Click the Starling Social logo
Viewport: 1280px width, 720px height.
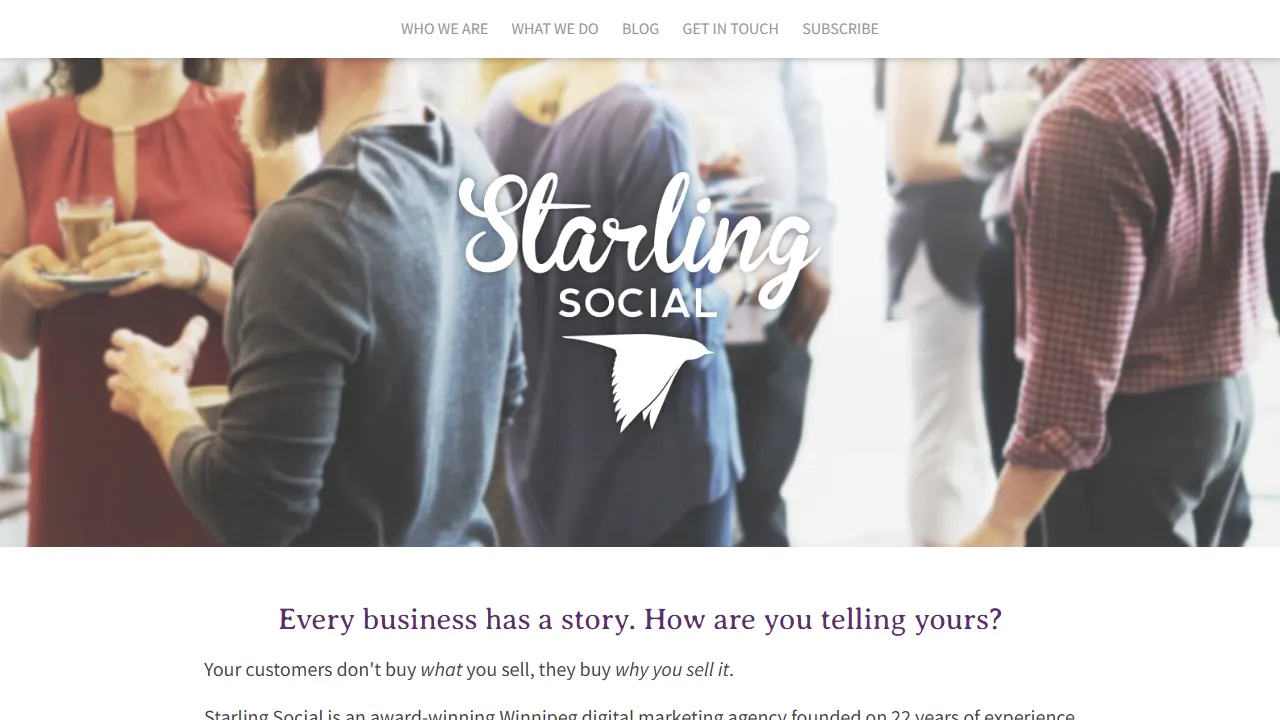click(x=638, y=300)
